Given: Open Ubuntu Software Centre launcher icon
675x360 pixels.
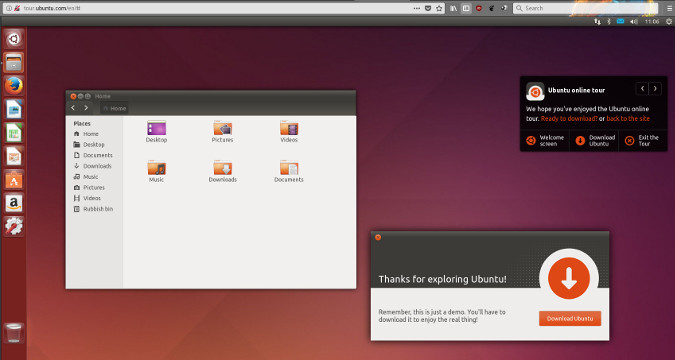Looking at the screenshot, I should tap(14, 179).
